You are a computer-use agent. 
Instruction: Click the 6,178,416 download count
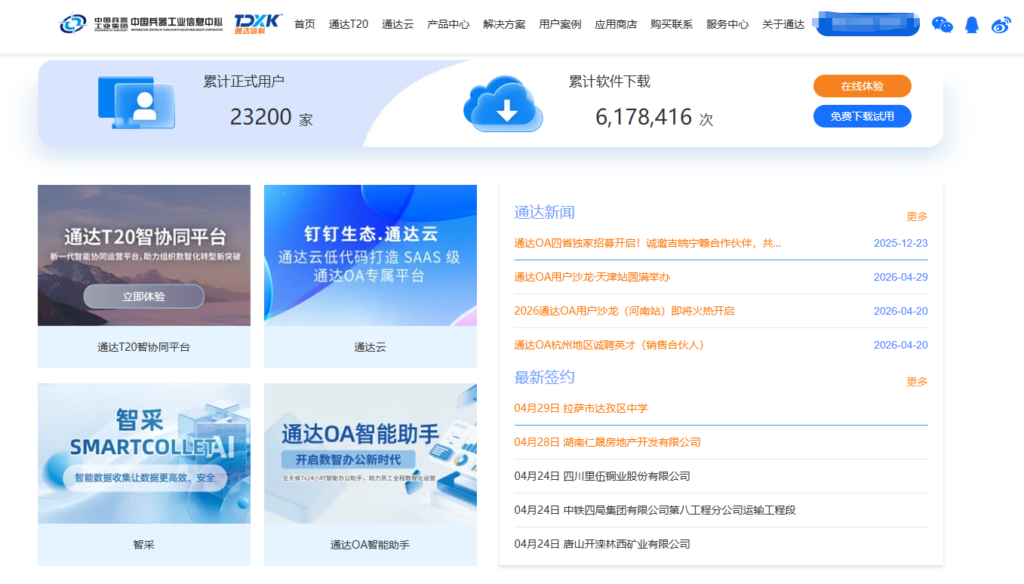pos(643,117)
